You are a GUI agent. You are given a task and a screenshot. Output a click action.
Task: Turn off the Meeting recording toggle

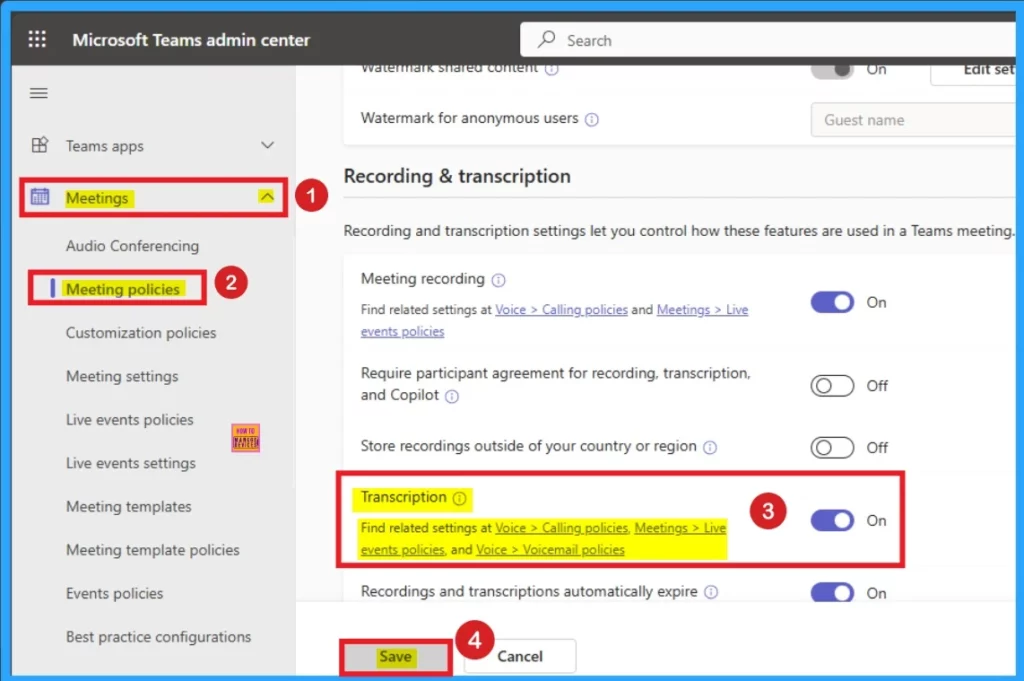pyautogui.click(x=832, y=302)
